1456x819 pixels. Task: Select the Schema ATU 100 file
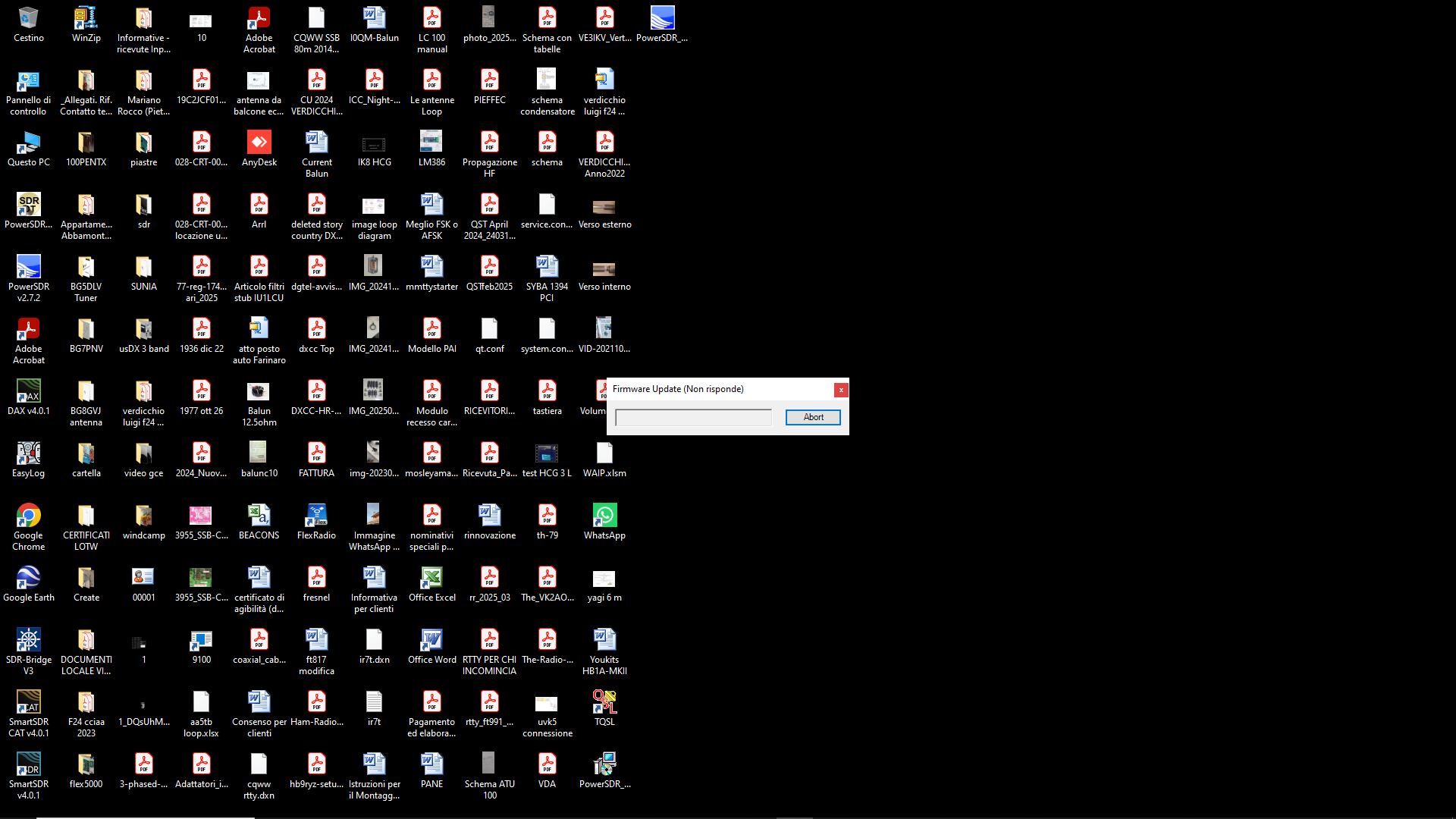click(489, 777)
